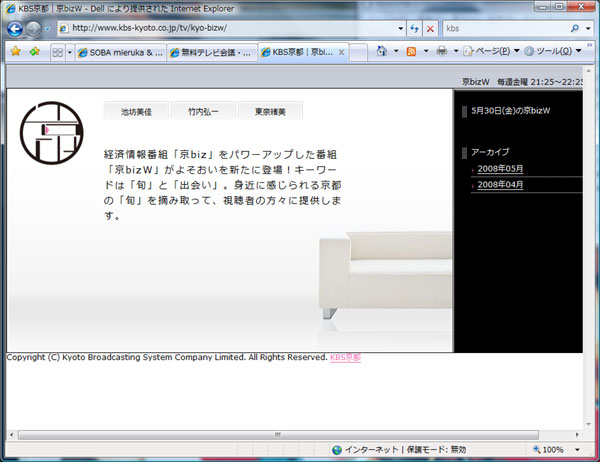Screen dimensions: 600x462
Task: Click the vertical scrollbar down arrow
Action: point(589,424)
